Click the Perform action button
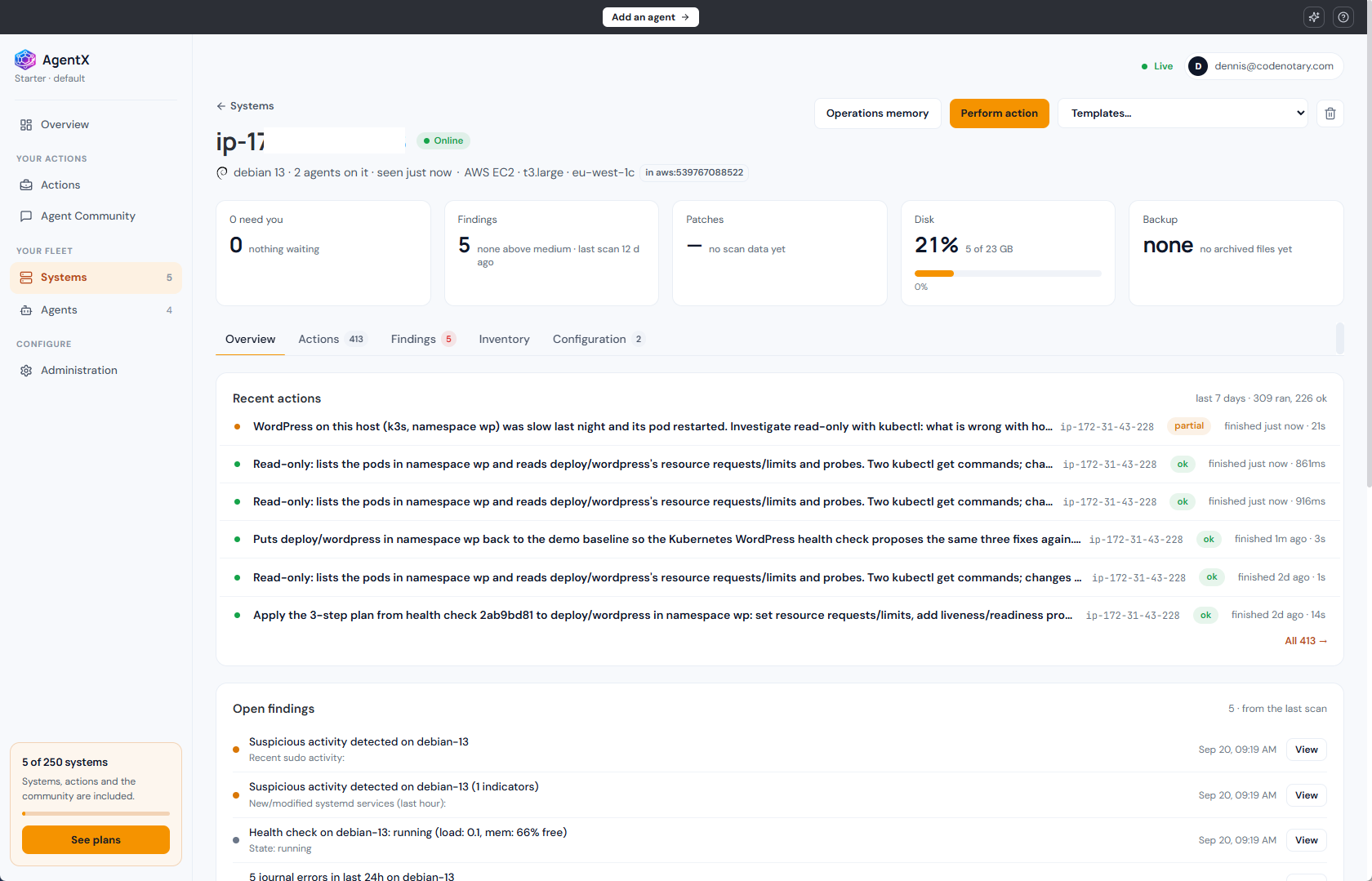 pos(999,113)
